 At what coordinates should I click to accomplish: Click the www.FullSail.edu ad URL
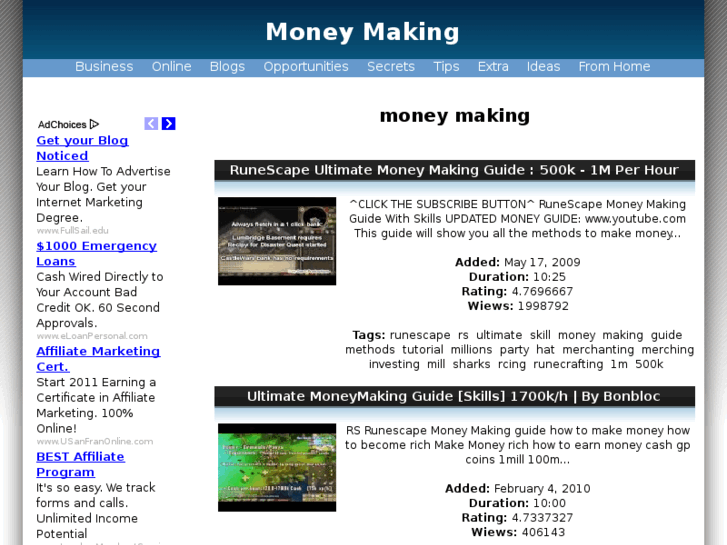tap(72, 231)
